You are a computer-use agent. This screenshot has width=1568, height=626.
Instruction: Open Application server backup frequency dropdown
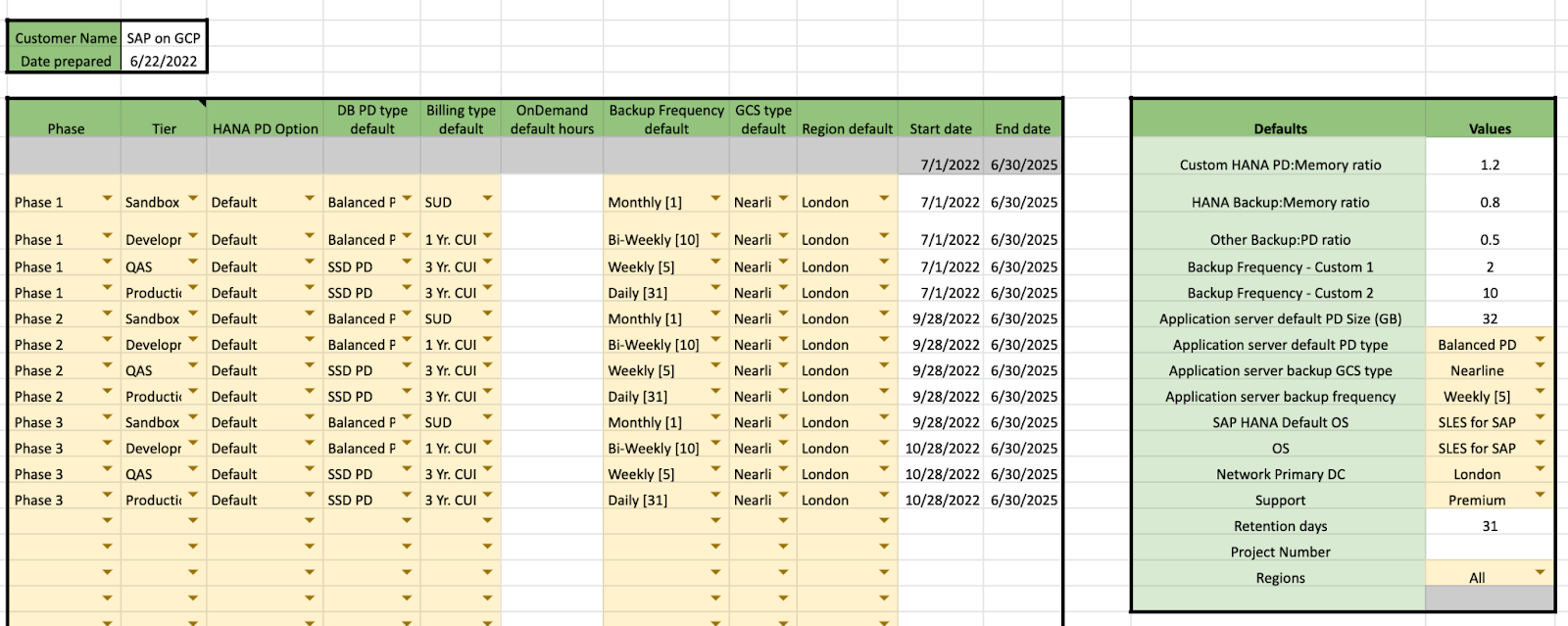(x=1540, y=392)
